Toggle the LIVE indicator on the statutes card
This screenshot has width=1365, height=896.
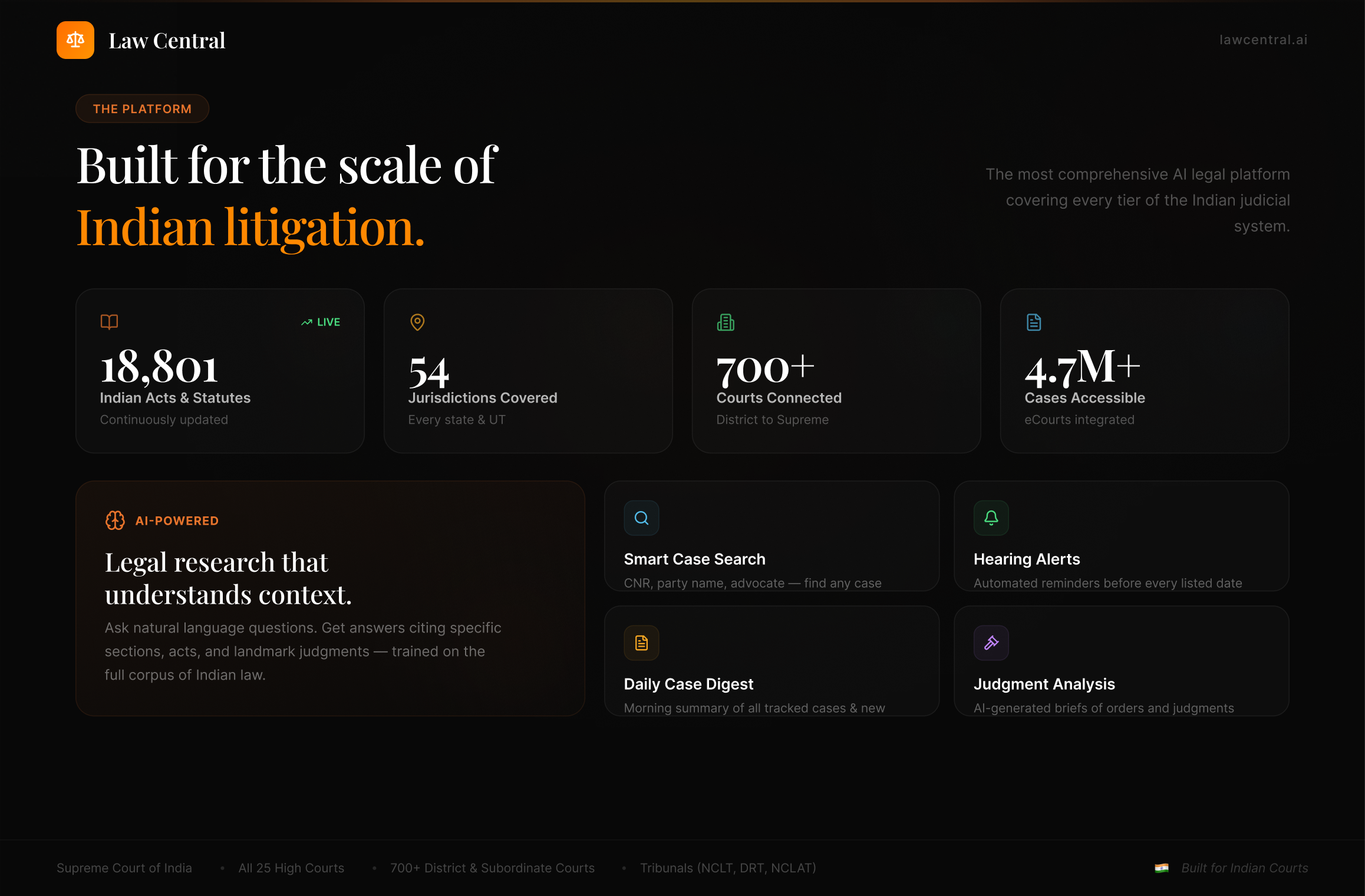coord(320,322)
